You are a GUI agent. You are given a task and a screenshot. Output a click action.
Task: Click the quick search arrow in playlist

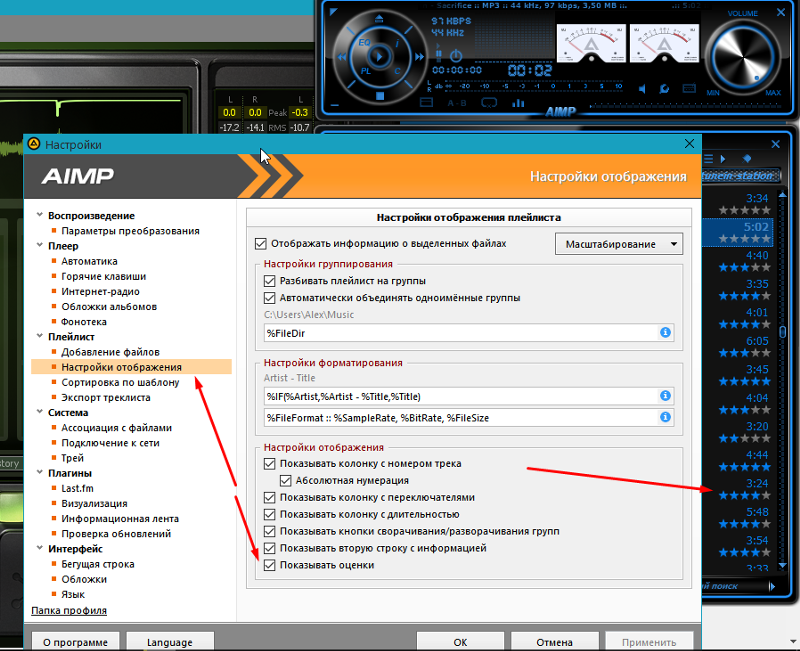coord(772,586)
